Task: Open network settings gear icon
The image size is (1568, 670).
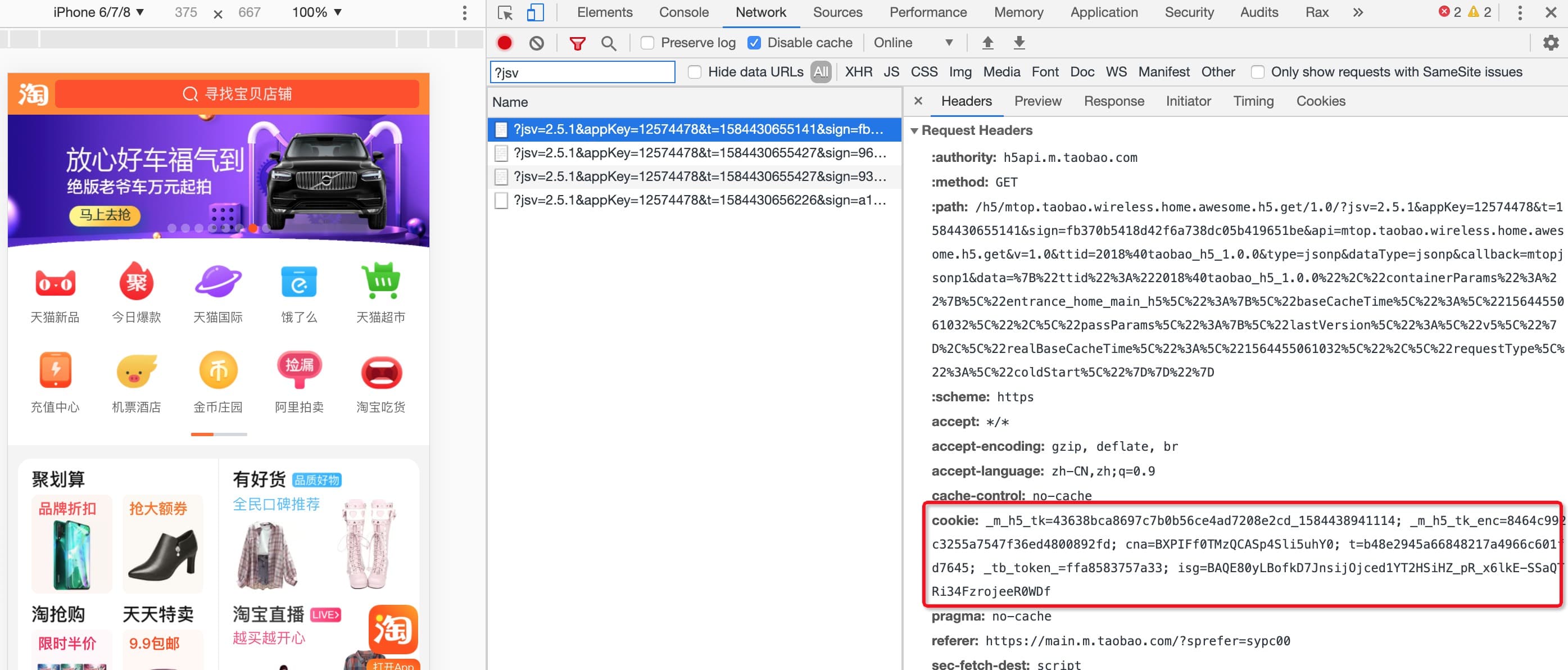Action: (x=1551, y=43)
